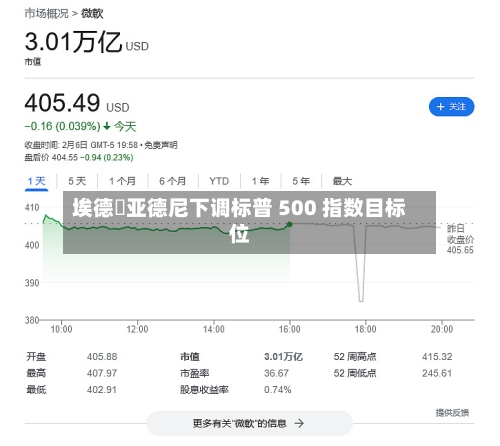500x446 pixels.
Task: Click the 10:00 time axis label
Action: (x=61, y=329)
